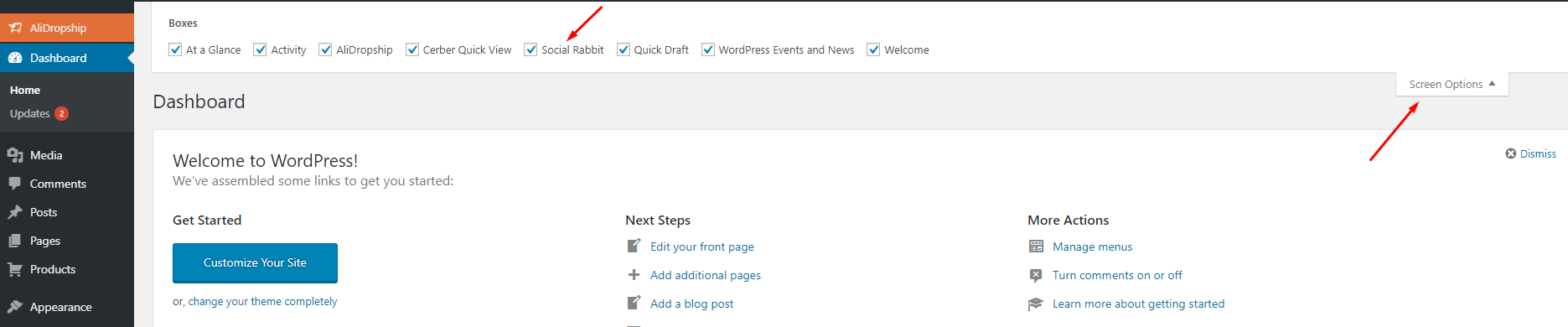Screen dimensions: 1568x327
Task: Click the Media icon in the sidebar
Action: (15, 155)
